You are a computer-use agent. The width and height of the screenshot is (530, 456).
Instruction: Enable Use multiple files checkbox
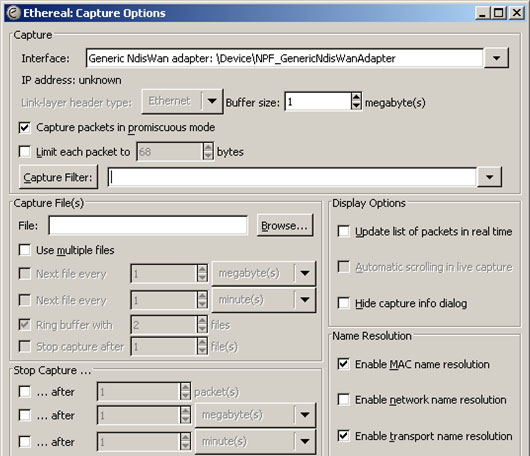coord(24,250)
